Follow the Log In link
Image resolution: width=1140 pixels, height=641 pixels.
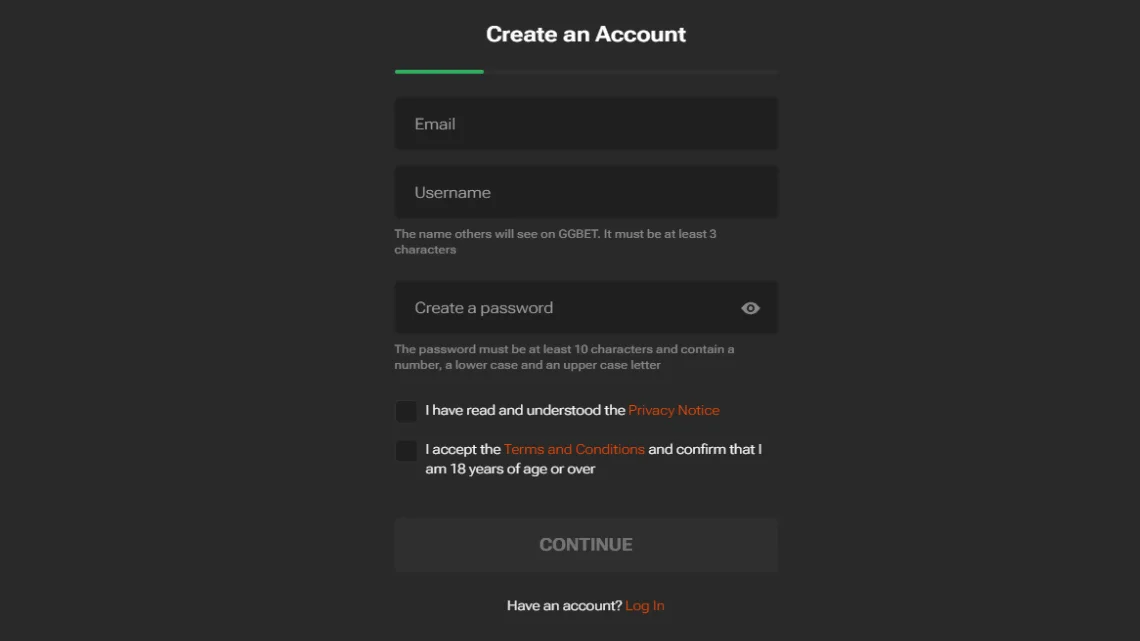[645, 605]
